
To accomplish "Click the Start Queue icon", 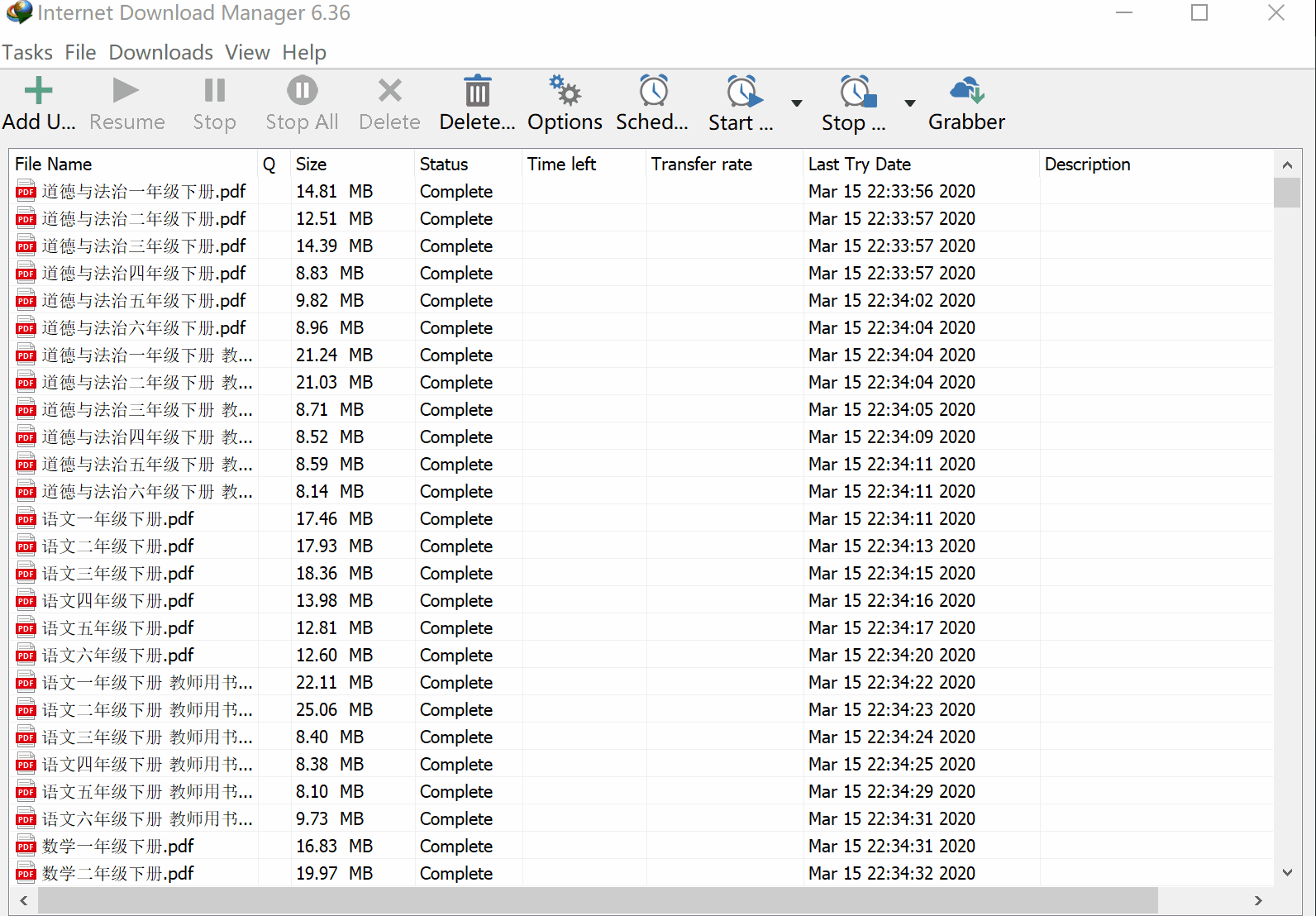I will pos(744,91).
